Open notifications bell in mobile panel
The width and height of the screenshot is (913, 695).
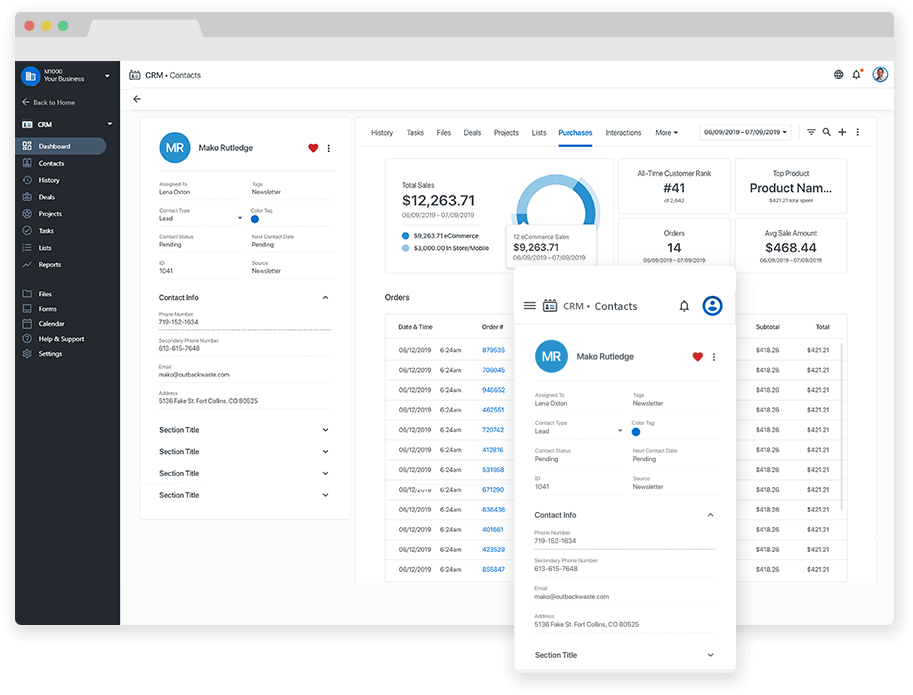tap(684, 306)
